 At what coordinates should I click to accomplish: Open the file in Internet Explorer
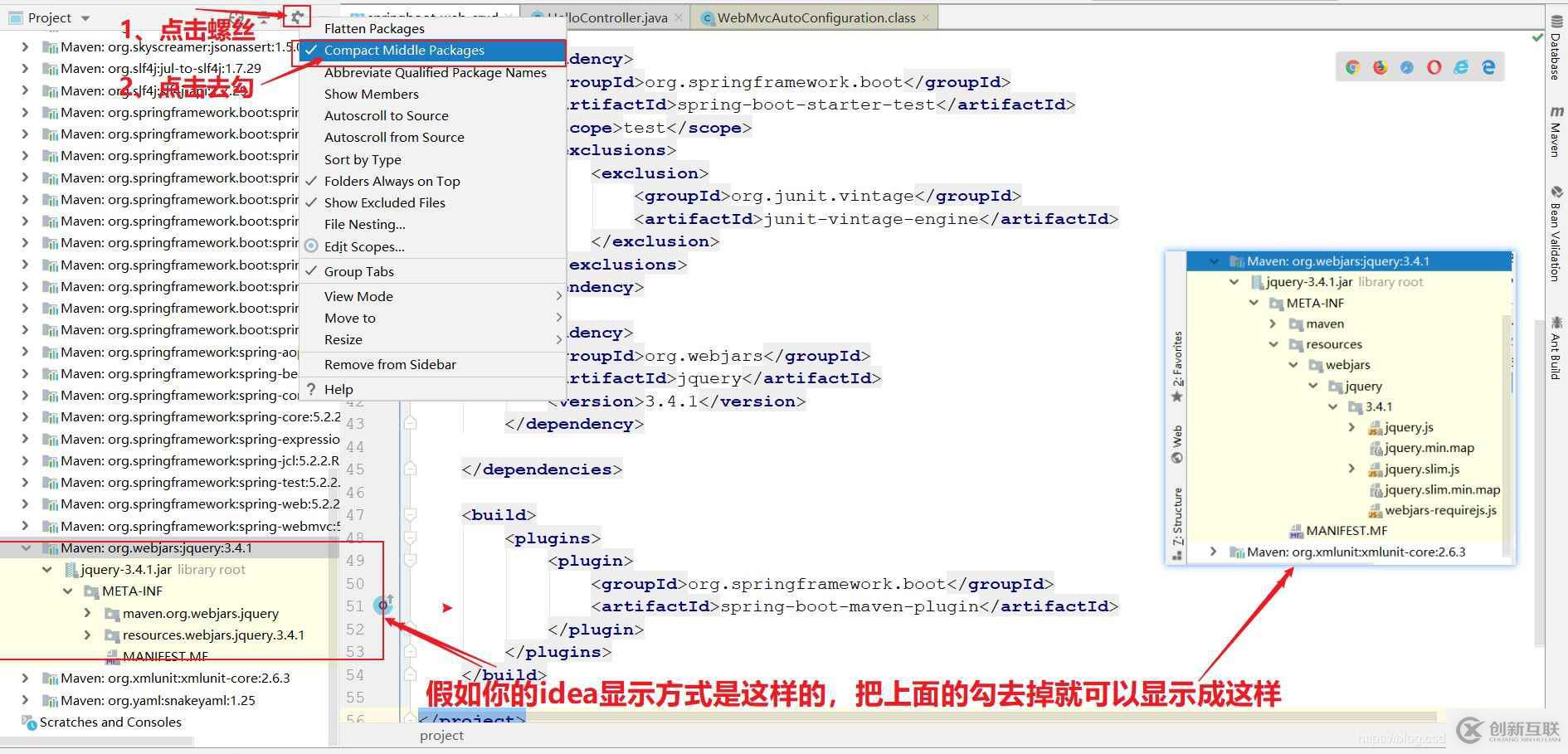pos(1461,67)
